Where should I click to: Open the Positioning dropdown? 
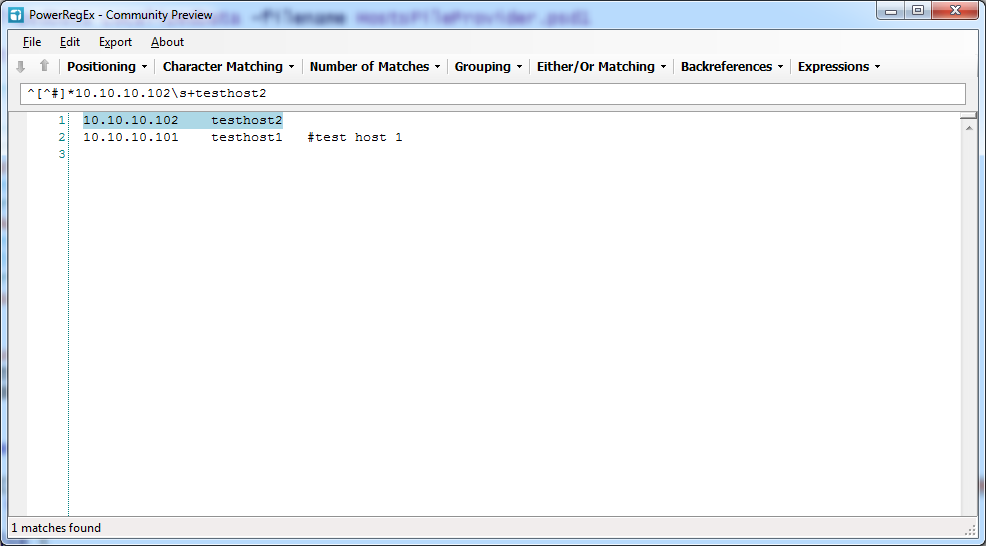107,66
